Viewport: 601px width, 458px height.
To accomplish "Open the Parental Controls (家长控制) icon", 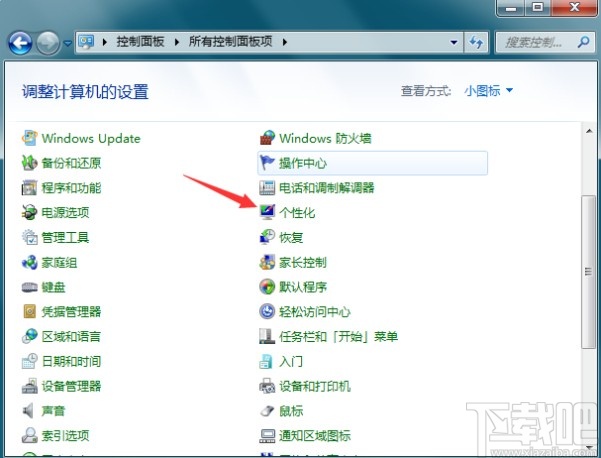I will [x=267, y=262].
